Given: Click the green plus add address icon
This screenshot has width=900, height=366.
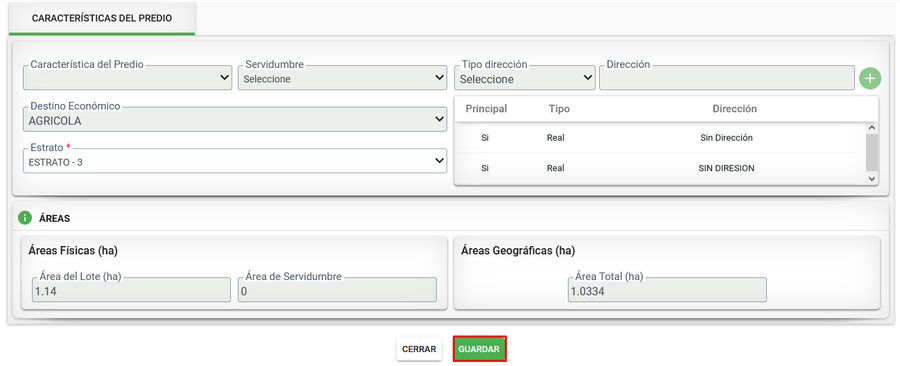Looking at the screenshot, I should 870,79.
